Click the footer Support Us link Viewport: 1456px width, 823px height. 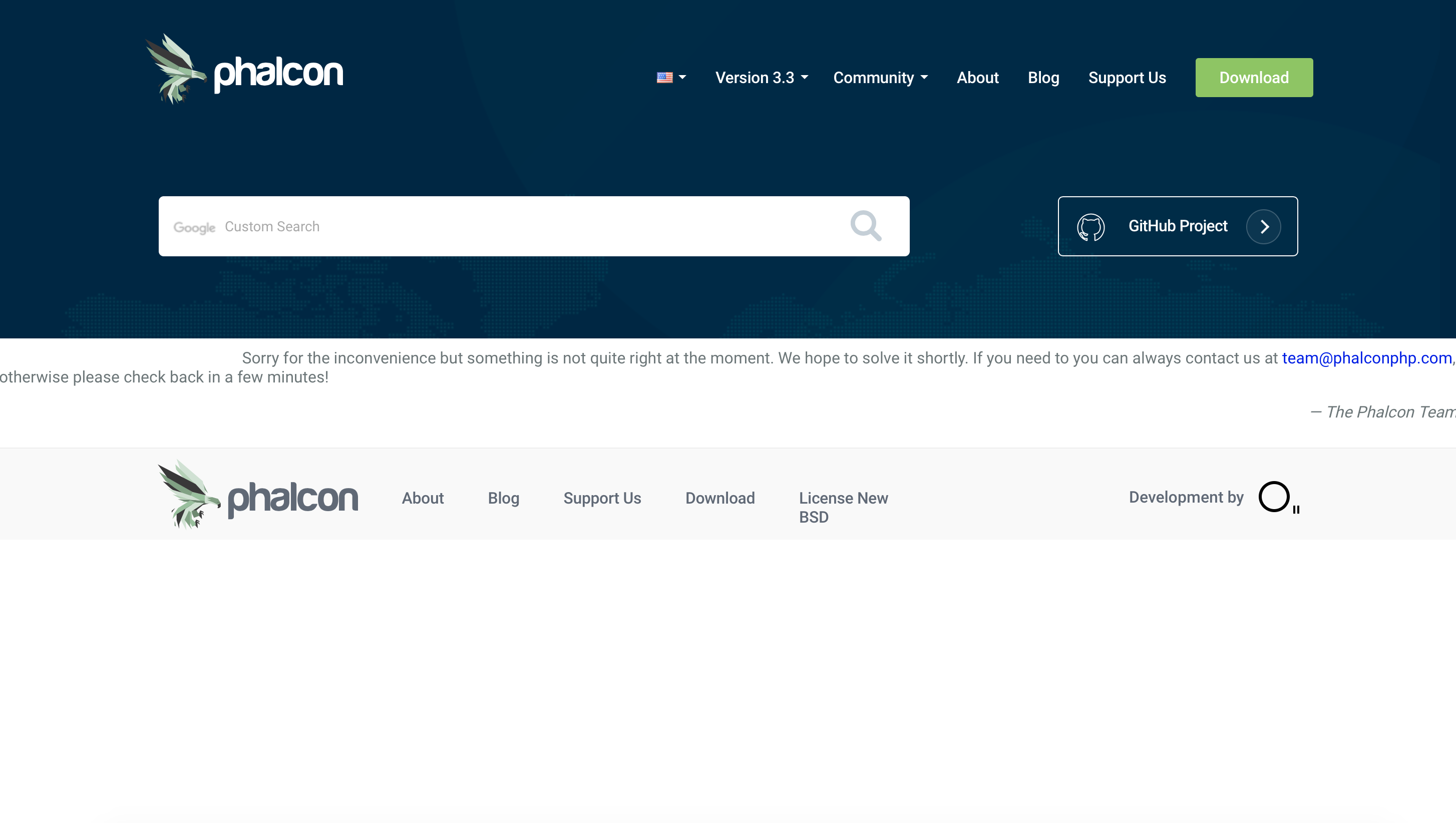click(x=601, y=498)
